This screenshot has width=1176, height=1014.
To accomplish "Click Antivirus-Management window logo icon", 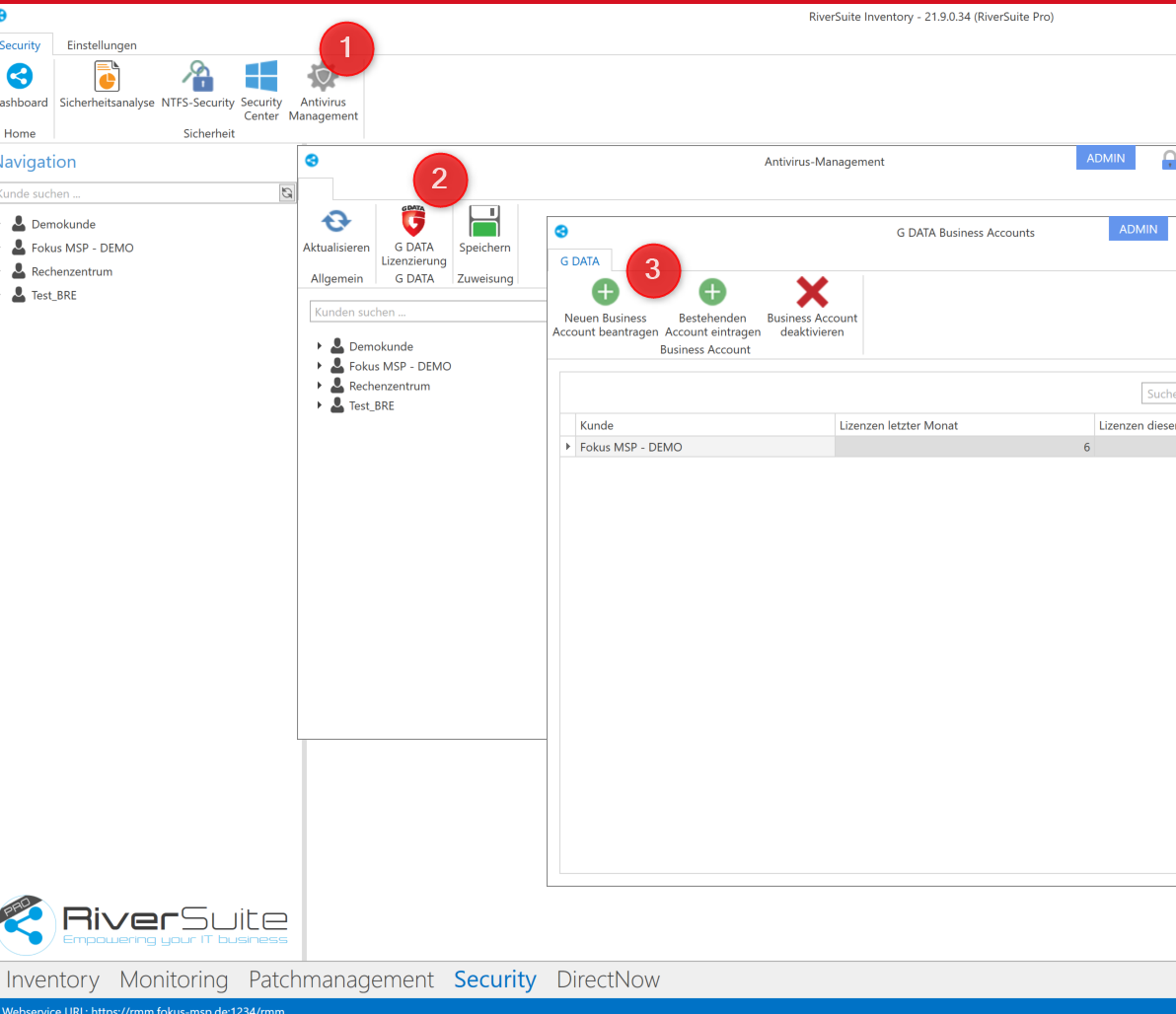I will (312, 161).
